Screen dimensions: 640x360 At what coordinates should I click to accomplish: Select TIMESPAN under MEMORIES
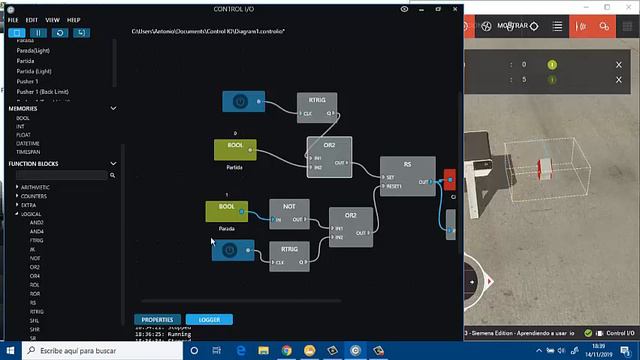tap(28, 152)
